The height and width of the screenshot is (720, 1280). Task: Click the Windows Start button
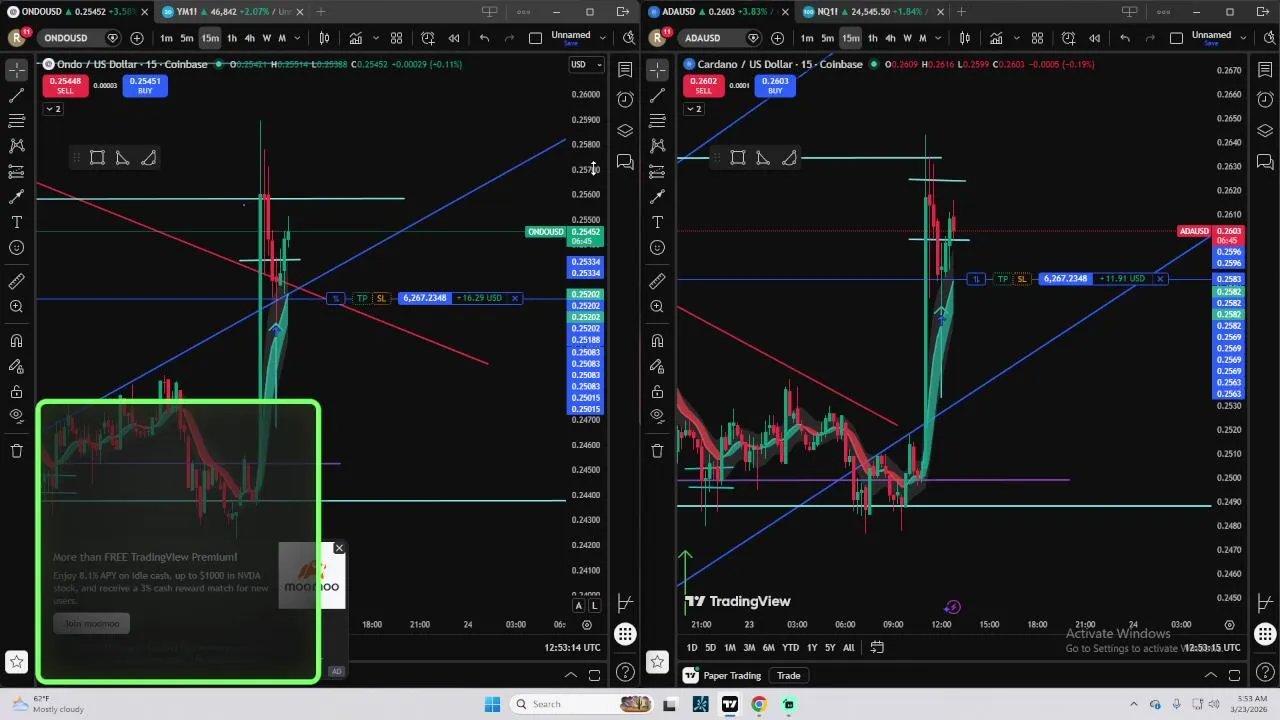492,704
